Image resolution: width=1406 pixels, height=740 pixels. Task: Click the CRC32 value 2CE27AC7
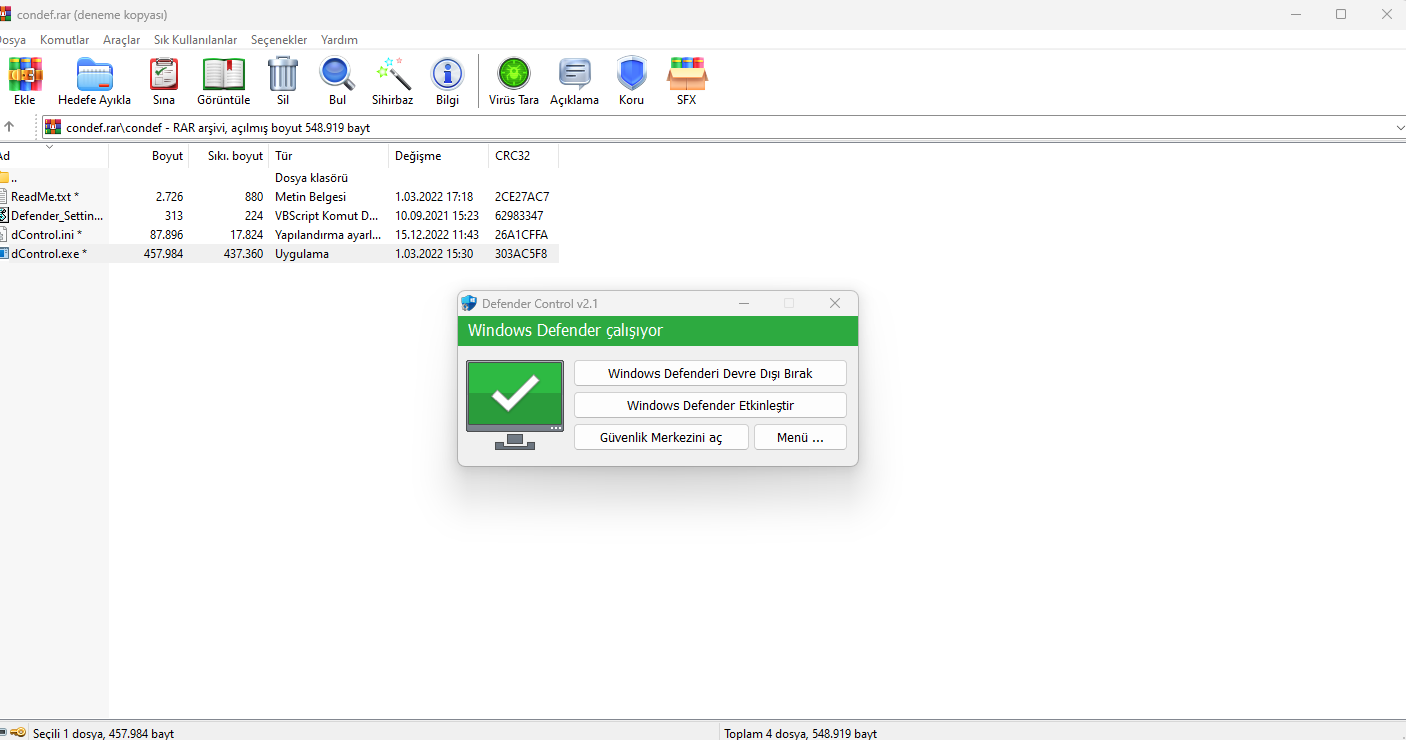tap(522, 197)
